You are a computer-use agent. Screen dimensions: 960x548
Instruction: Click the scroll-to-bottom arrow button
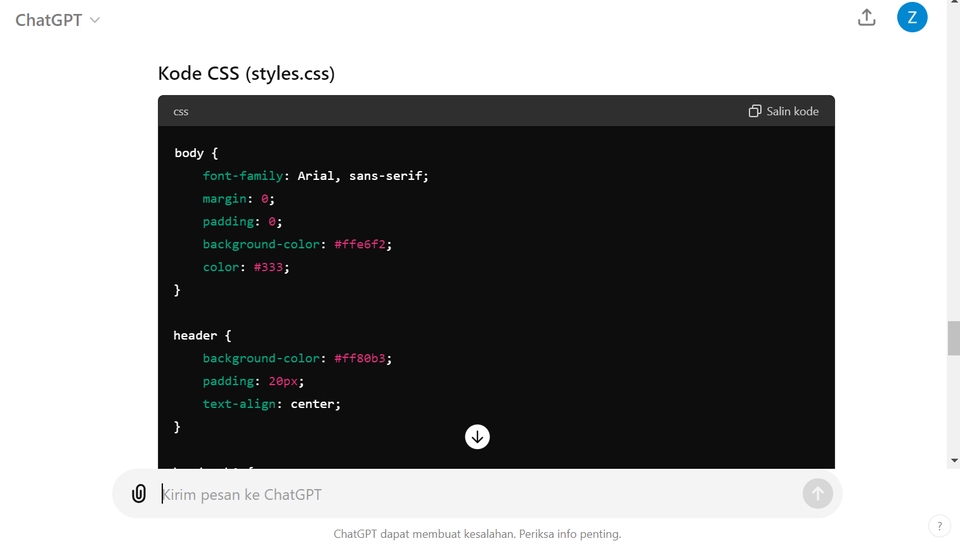(x=477, y=437)
